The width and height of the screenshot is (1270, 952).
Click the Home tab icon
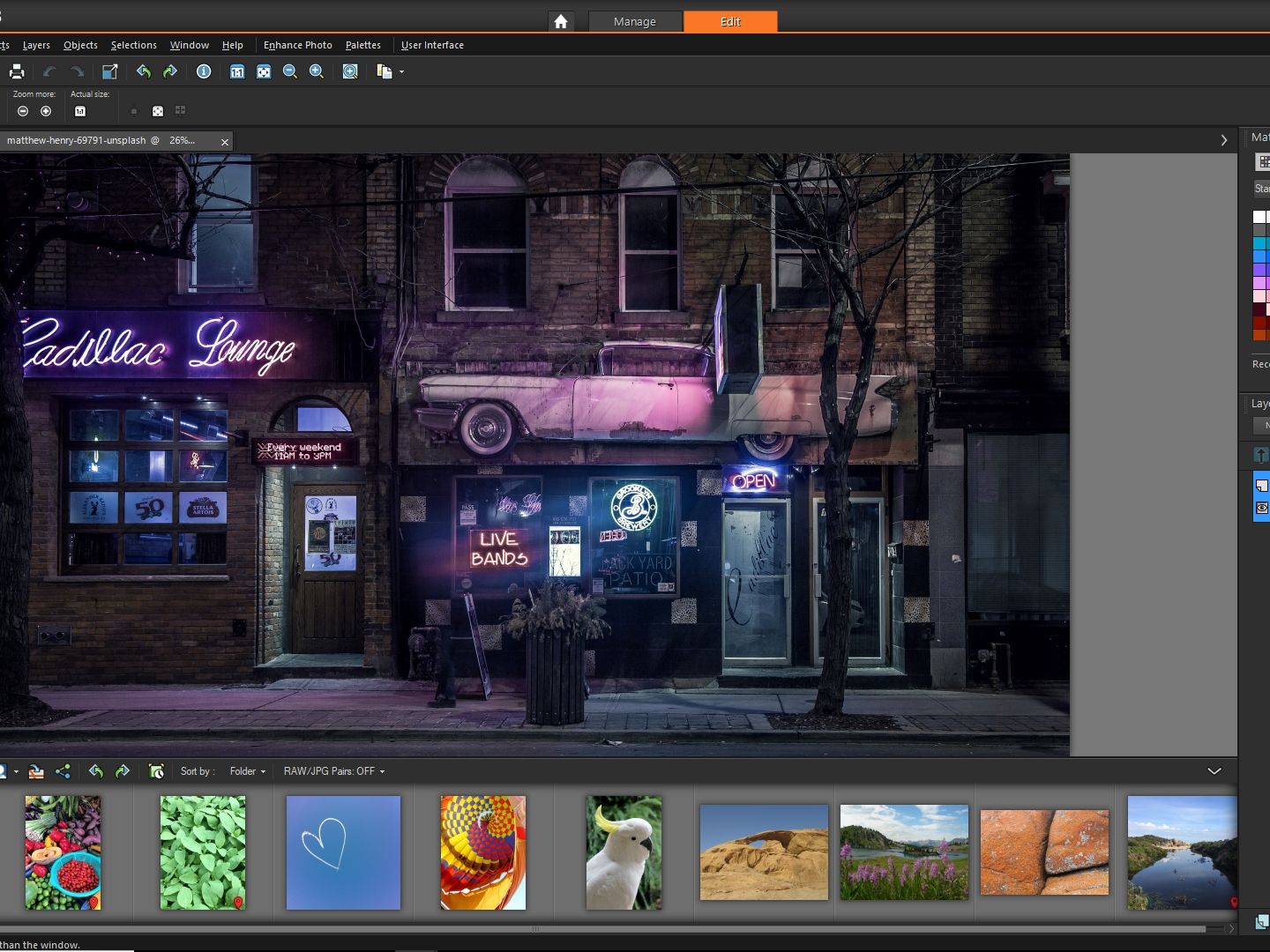tap(561, 21)
